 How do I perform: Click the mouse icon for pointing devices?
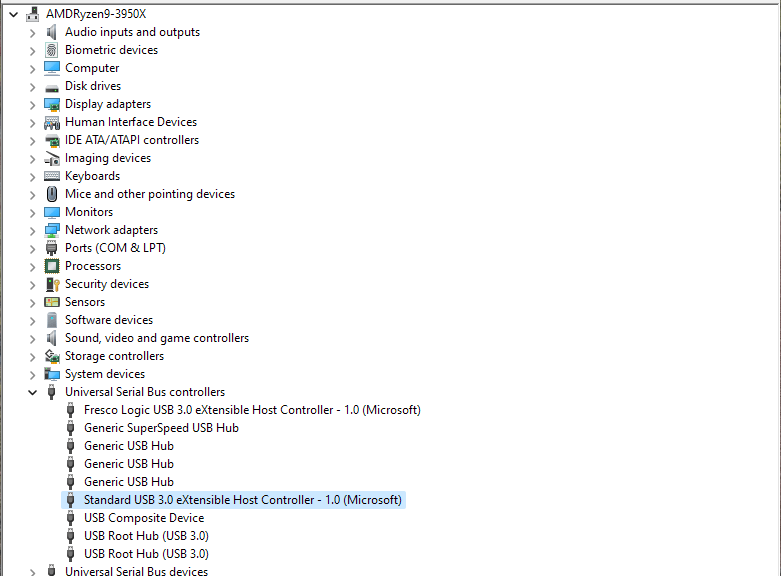click(x=52, y=194)
